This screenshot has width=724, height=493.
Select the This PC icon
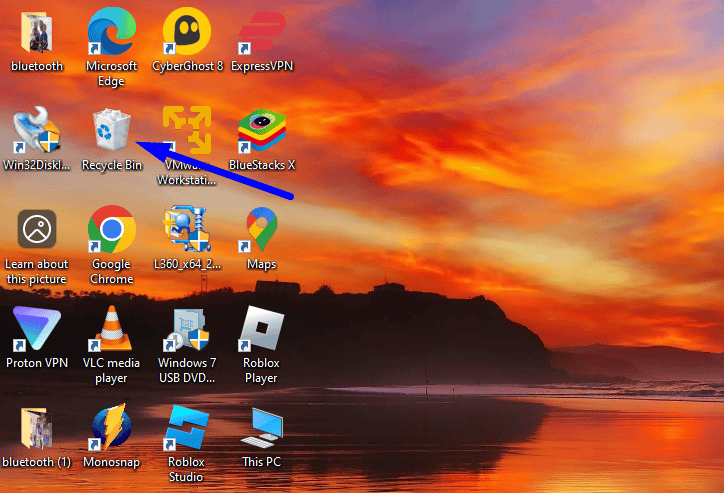pyautogui.click(x=261, y=429)
